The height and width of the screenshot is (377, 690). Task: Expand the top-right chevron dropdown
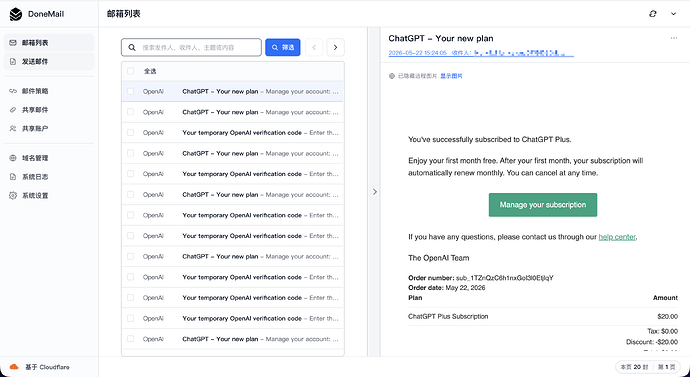pos(673,14)
